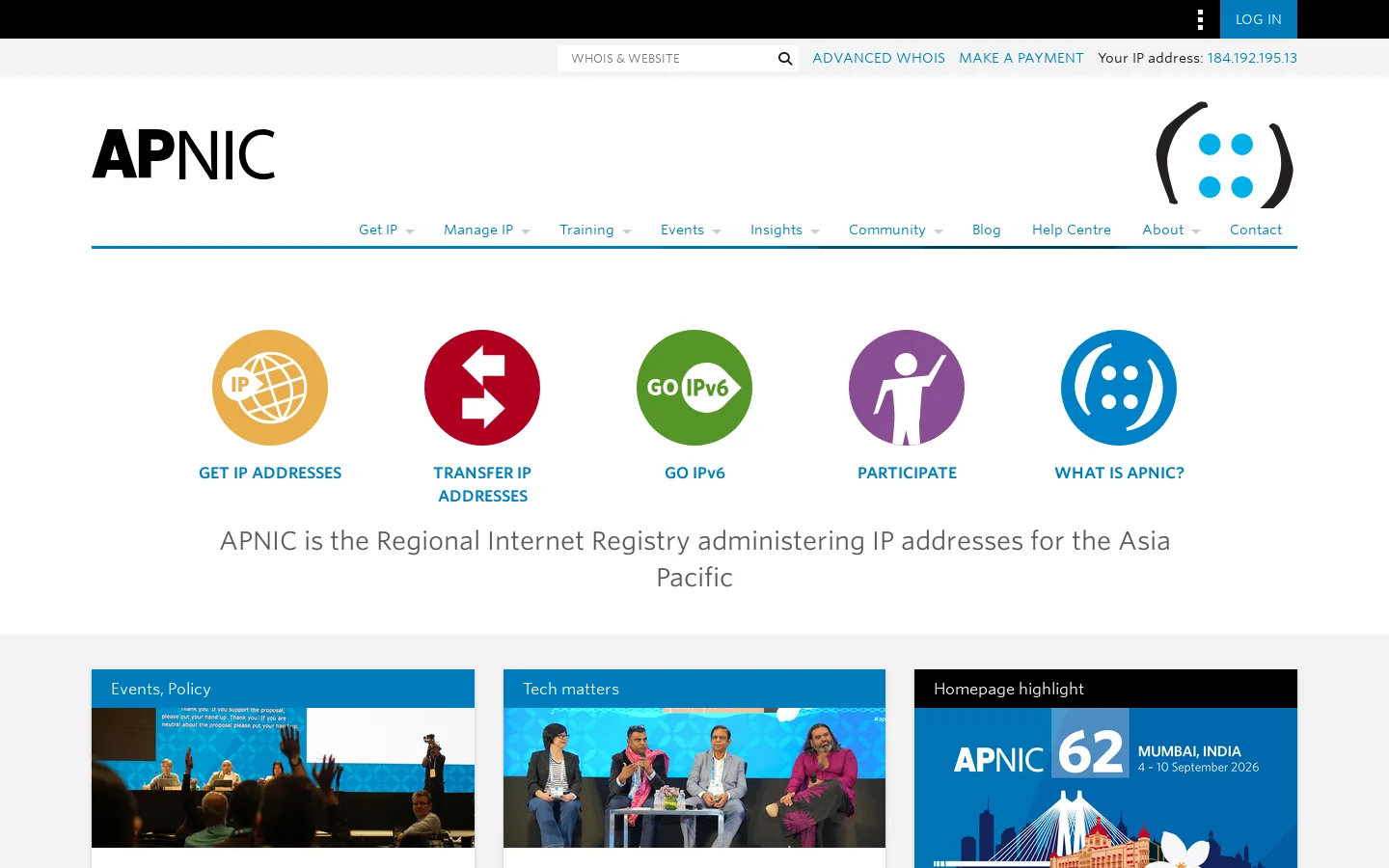Click the blue What is APNIC icon

coord(1119,388)
